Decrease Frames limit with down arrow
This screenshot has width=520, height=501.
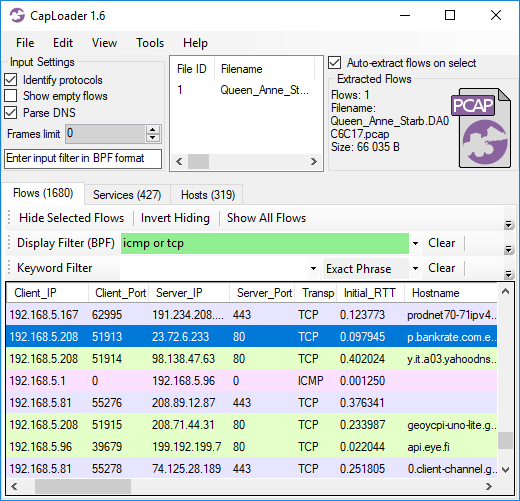[x=153, y=138]
